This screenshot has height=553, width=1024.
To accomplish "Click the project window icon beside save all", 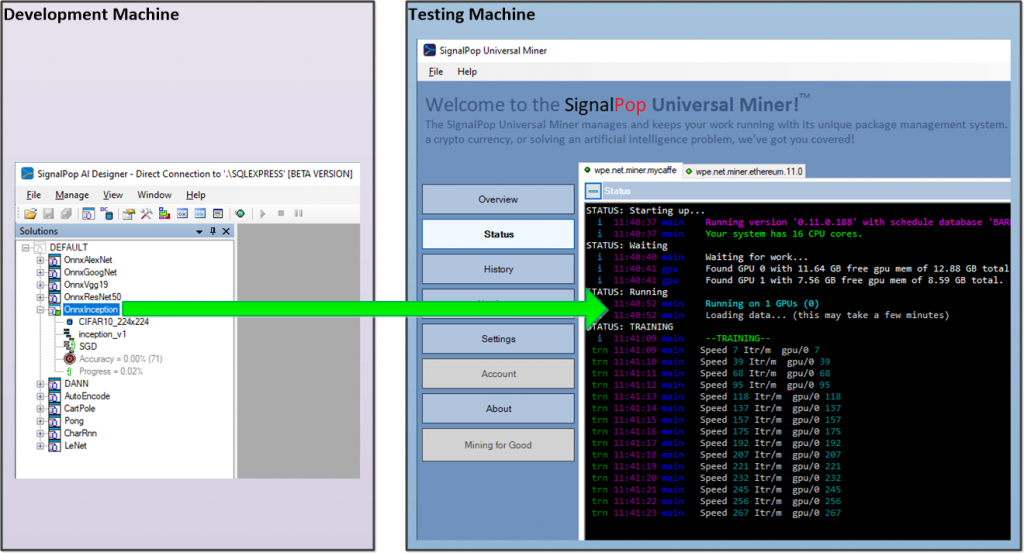I will tap(88, 213).
